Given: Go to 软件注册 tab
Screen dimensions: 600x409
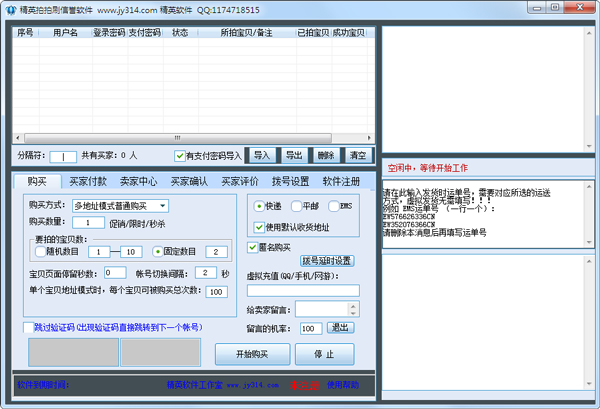Looking at the screenshot, I should pos(341,182).
